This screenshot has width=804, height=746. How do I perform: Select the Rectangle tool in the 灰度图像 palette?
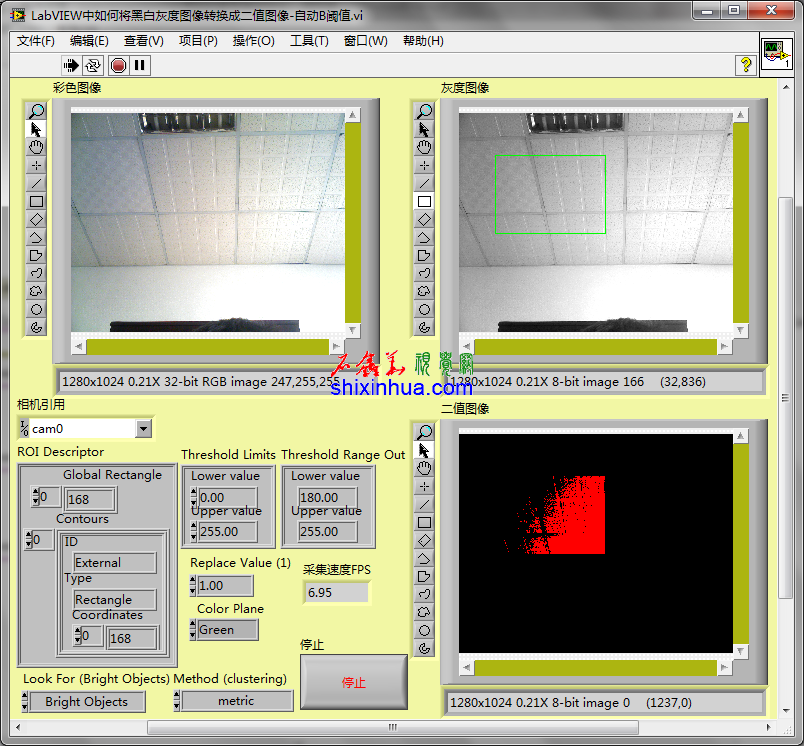(424, 201)
